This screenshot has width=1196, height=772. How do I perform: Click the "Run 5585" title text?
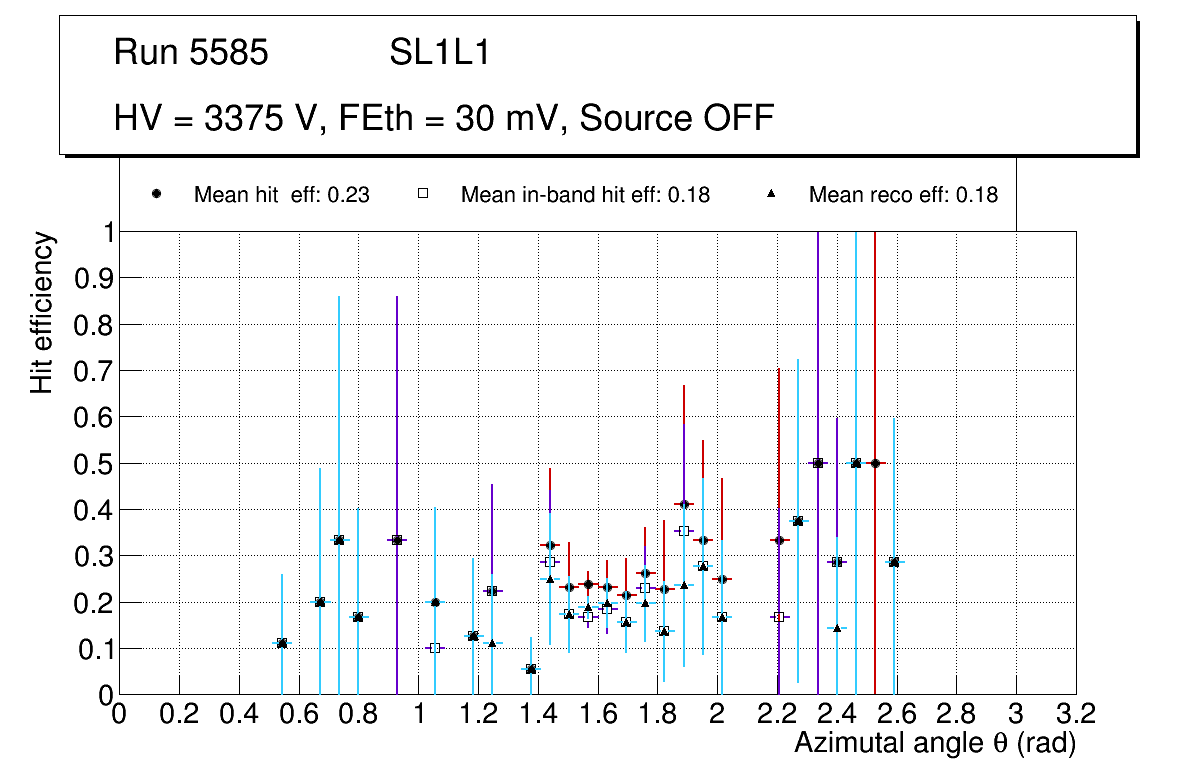pyautogui.click(x=191, y=53)
